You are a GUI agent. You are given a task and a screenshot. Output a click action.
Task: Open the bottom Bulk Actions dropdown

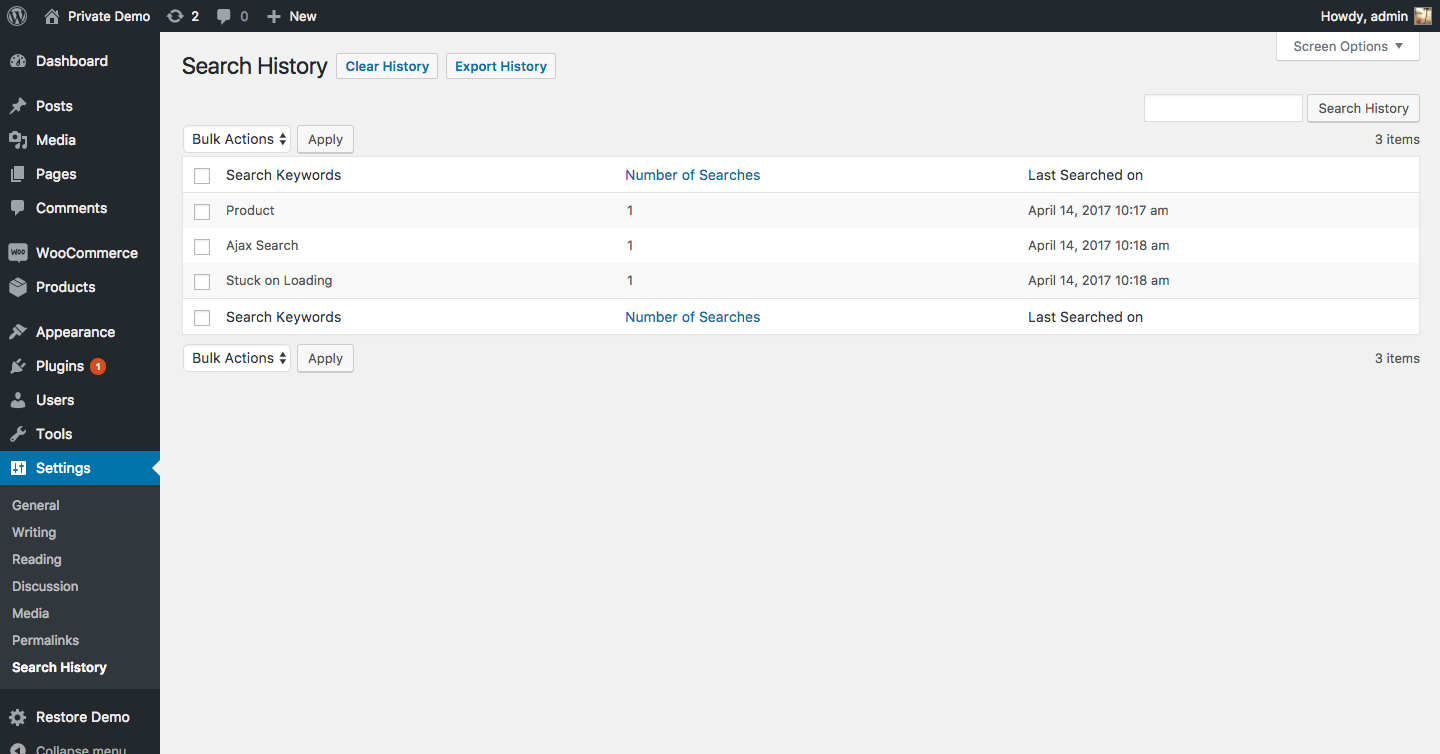tap(237, 358)
